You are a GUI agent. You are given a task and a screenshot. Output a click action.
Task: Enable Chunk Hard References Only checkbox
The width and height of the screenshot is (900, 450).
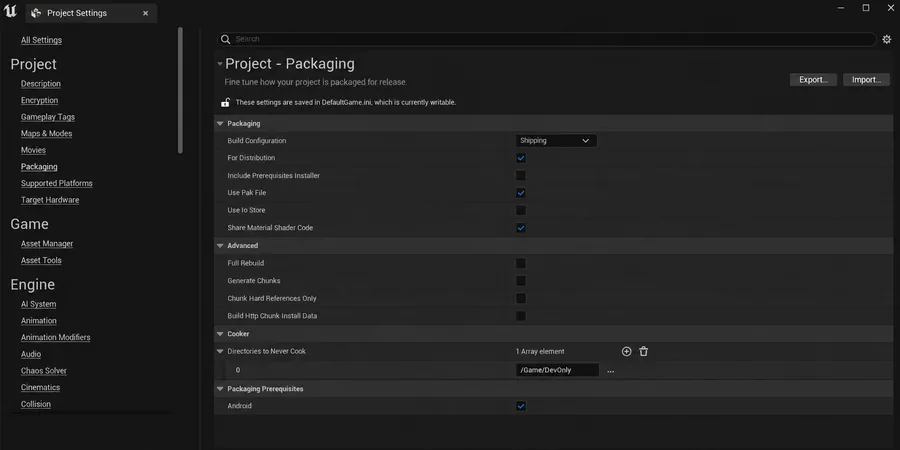521,298
